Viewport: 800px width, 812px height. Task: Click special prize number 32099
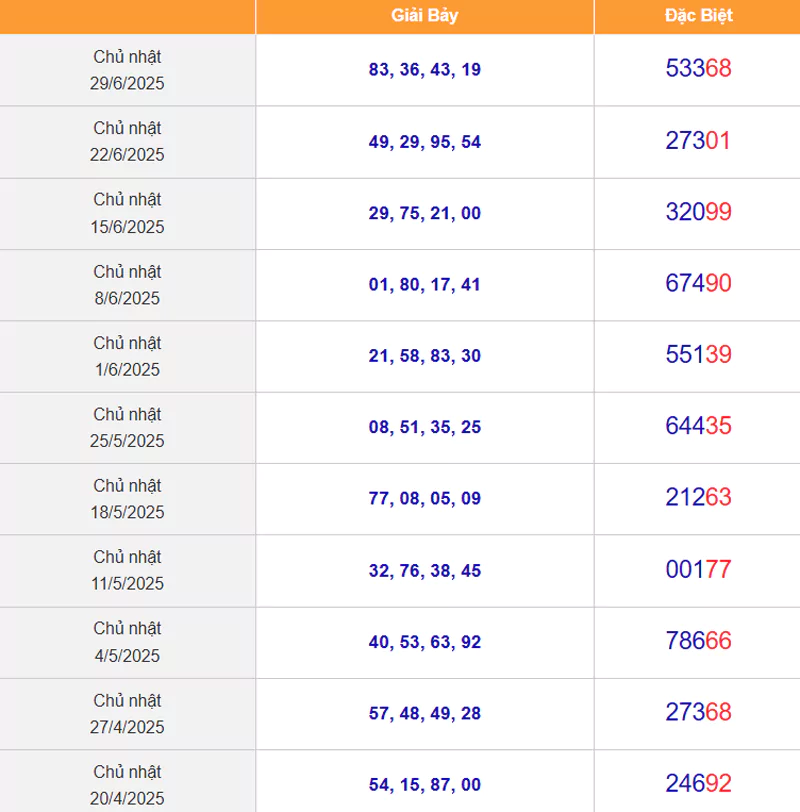698,212
